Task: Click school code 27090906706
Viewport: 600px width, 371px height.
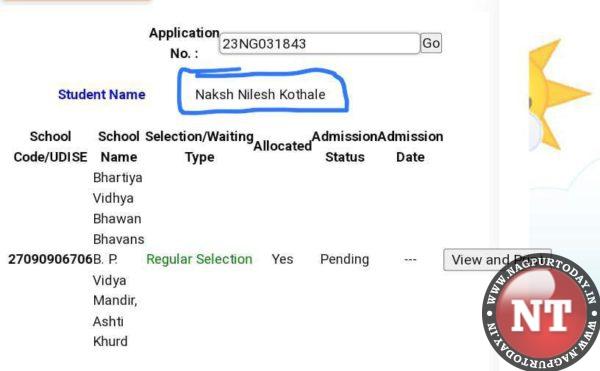Action: 50,259
